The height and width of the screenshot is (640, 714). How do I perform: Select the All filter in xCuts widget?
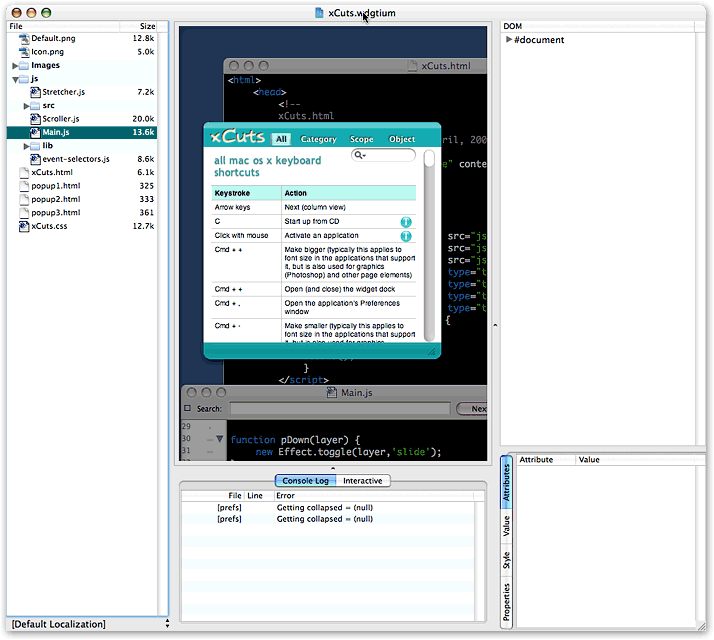click(x=281, y=139)
